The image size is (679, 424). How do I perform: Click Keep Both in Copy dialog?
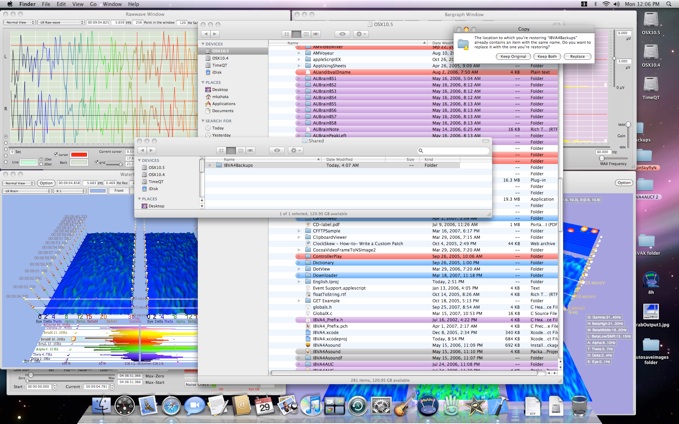(x=547, y=57)
